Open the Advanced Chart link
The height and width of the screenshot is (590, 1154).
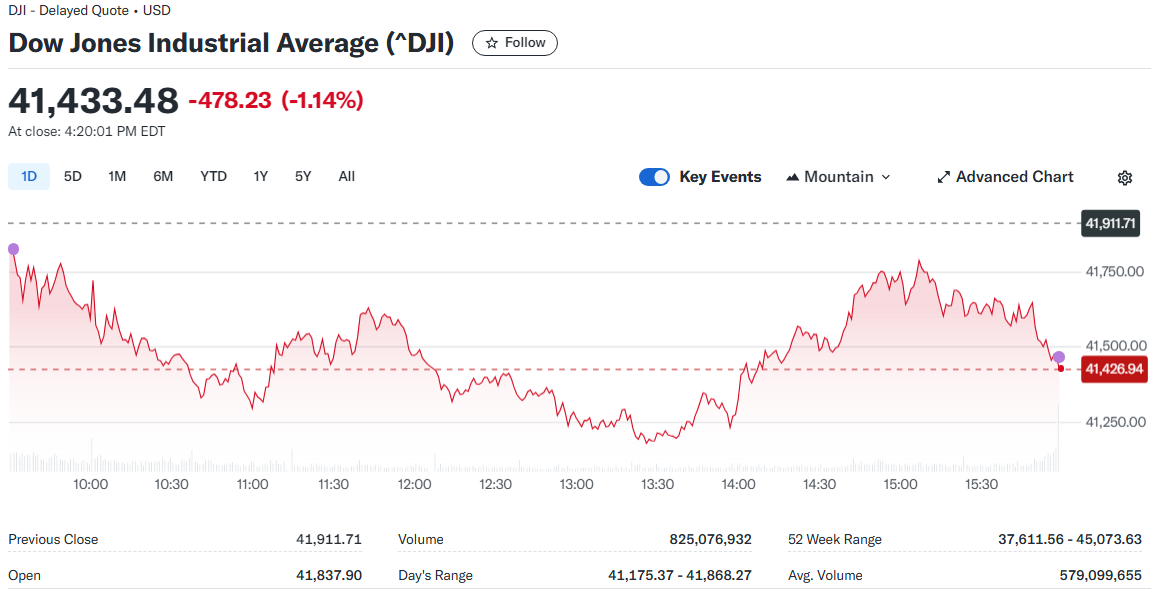(x=1005, y=177)
